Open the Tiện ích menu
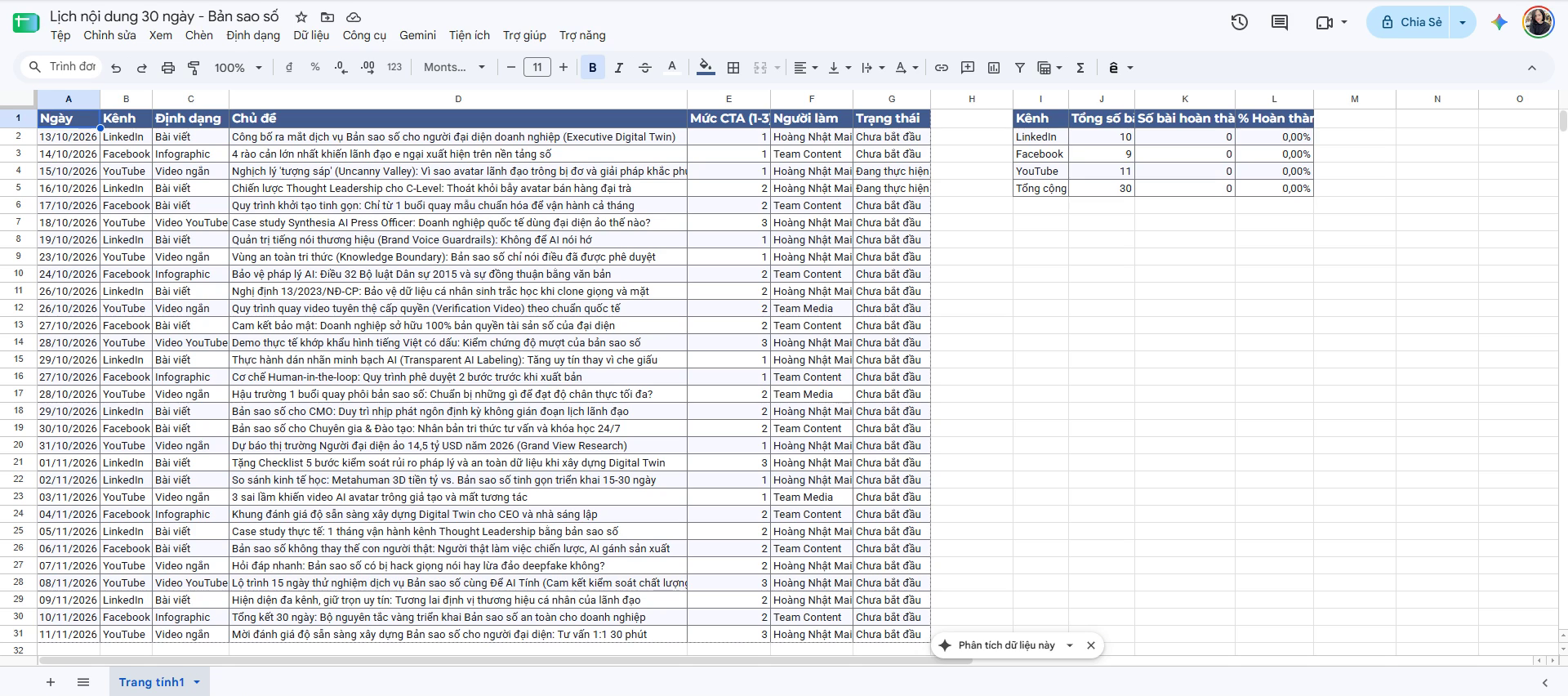1568x696 pixels. (470, 35)
